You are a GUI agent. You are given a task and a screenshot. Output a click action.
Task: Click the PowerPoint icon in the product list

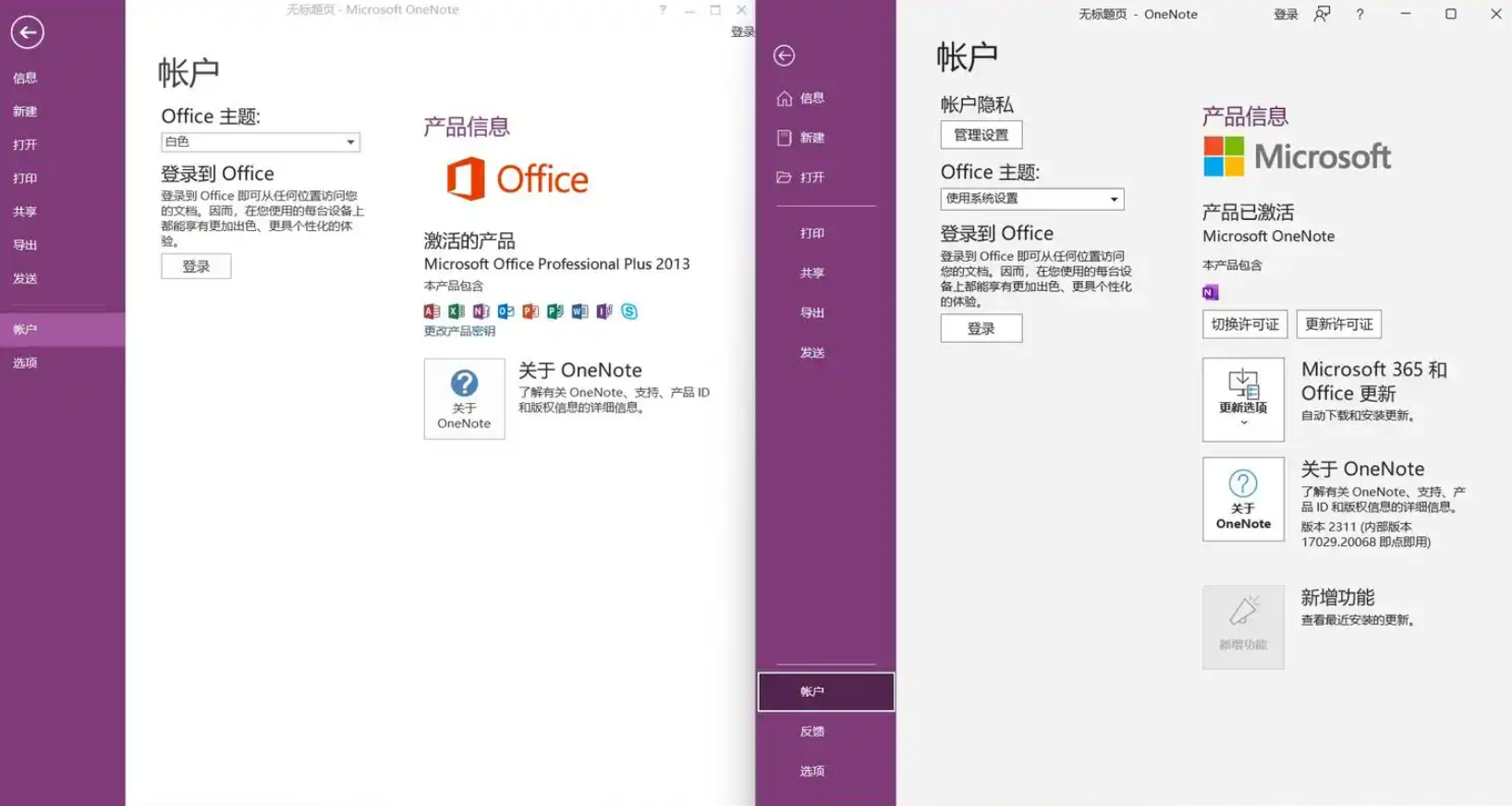pyautogui.click(x=530, y=311)
